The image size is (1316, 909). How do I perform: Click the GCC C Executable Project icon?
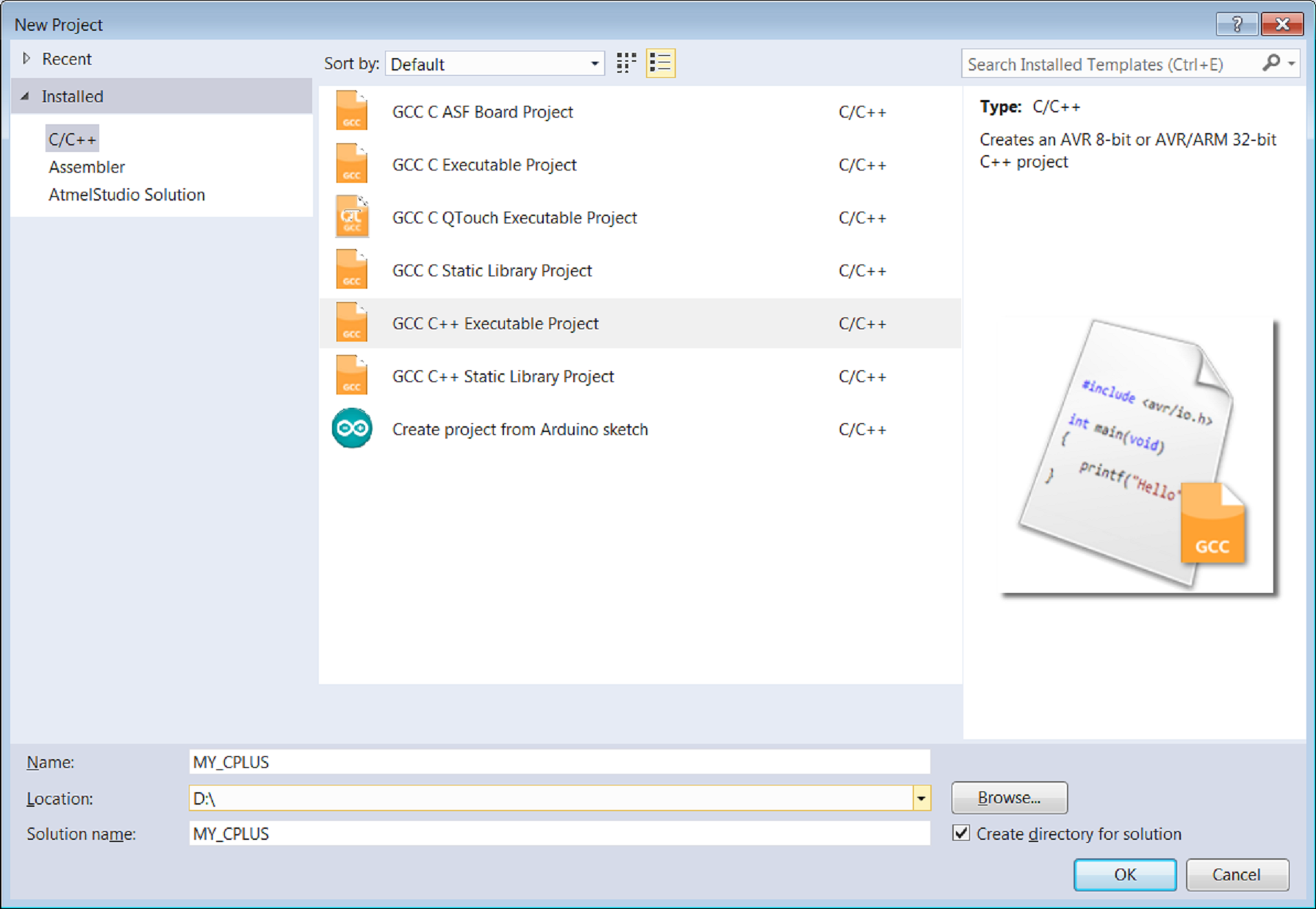351,165
